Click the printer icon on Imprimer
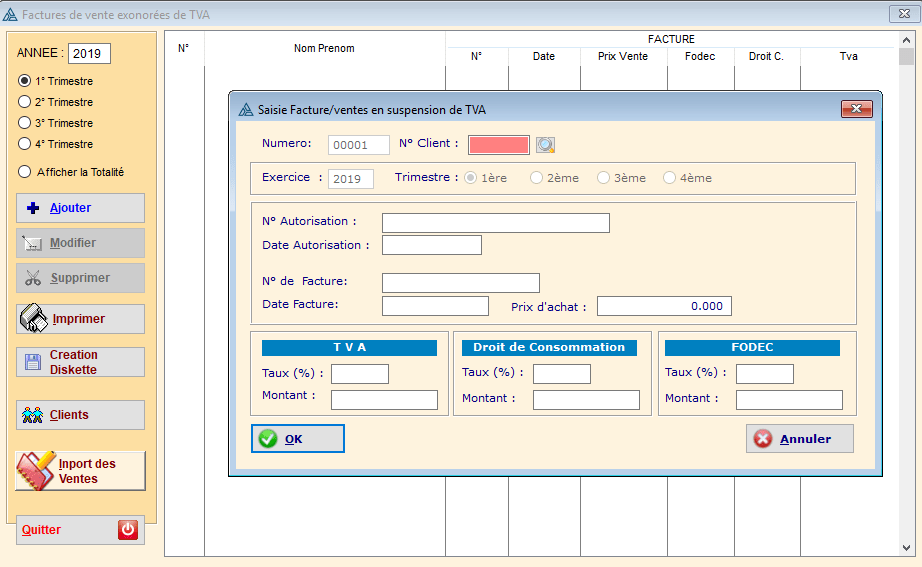922x567 pixels. [34, 318]
